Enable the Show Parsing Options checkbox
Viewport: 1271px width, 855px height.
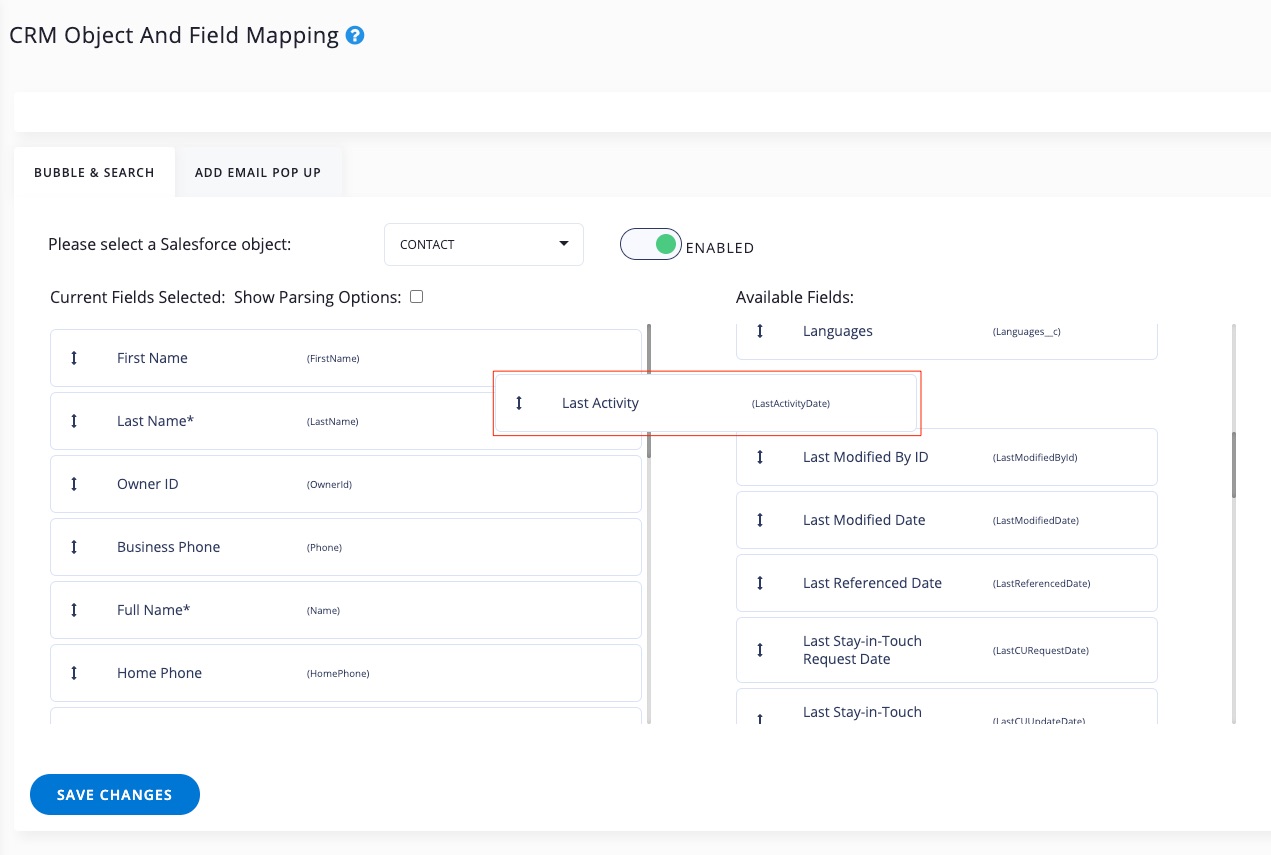pyautogui.click(x=417, y=297)
